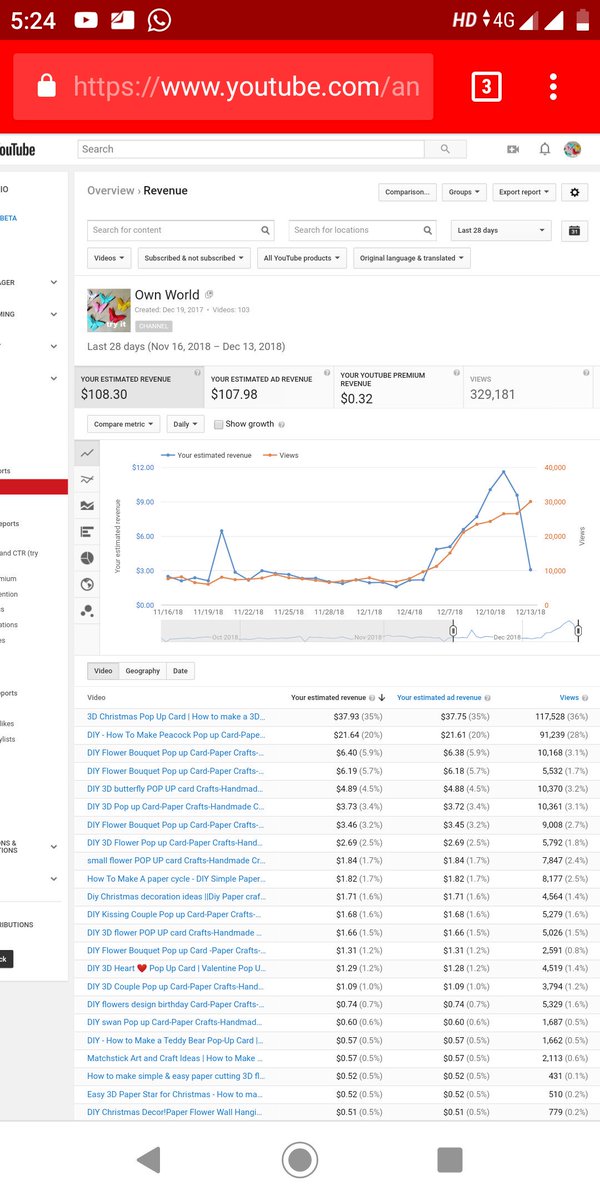This screenshot has height=1200, width=600.
Task: Open the All YouTube products dropdown
Action: (302, 258)
